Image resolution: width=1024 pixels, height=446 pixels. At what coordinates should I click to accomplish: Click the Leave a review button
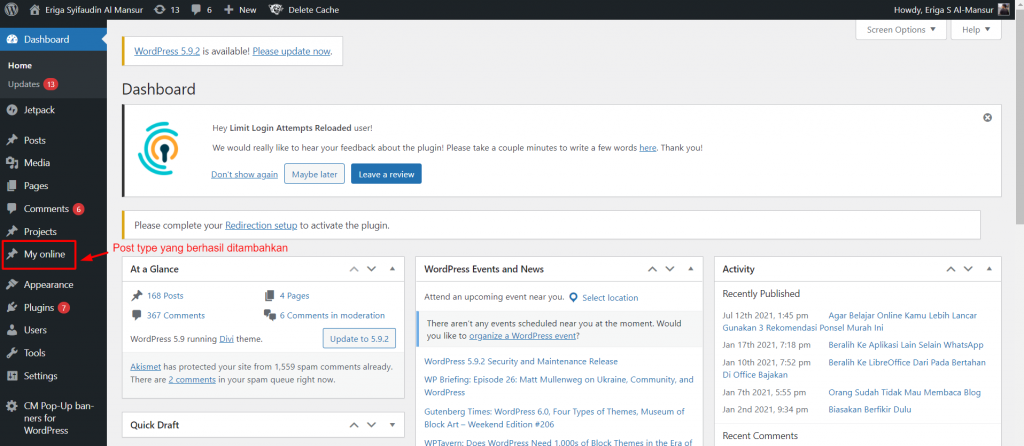coord(386,174)
